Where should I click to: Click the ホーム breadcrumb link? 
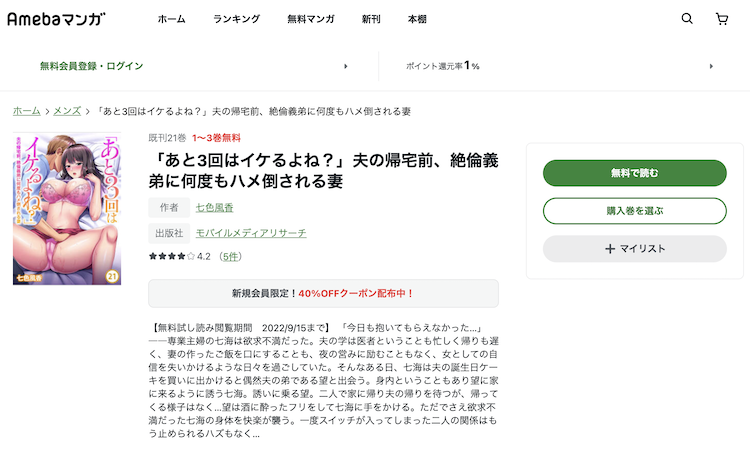[27, 111]
